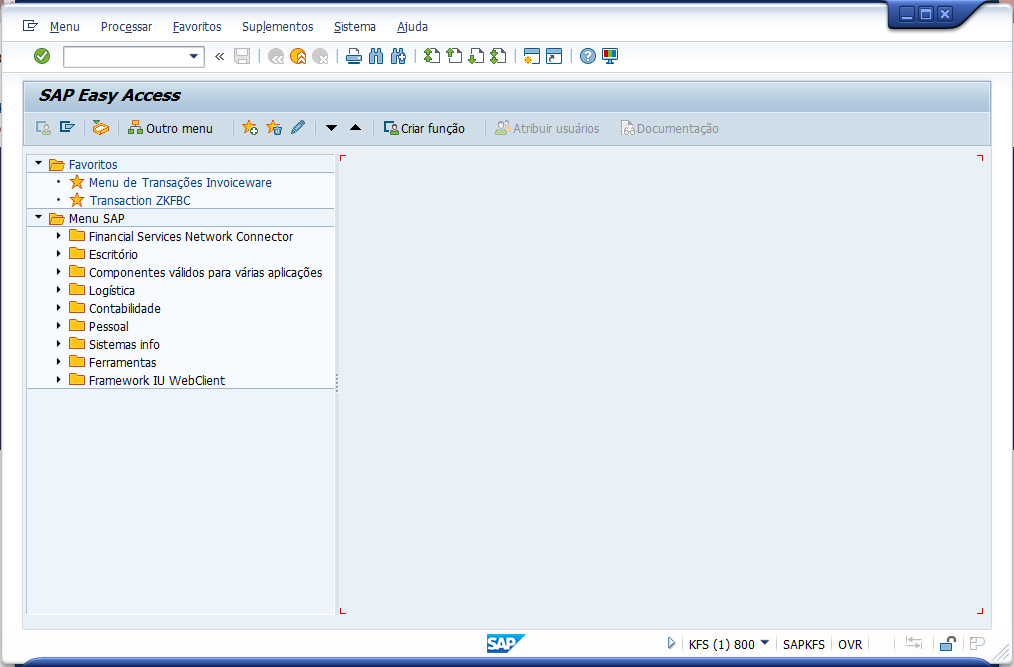Viewport: 1014px width, 667px height.
Task: Click the User Menu icon in application toolbar
Action: pos(43,128)
